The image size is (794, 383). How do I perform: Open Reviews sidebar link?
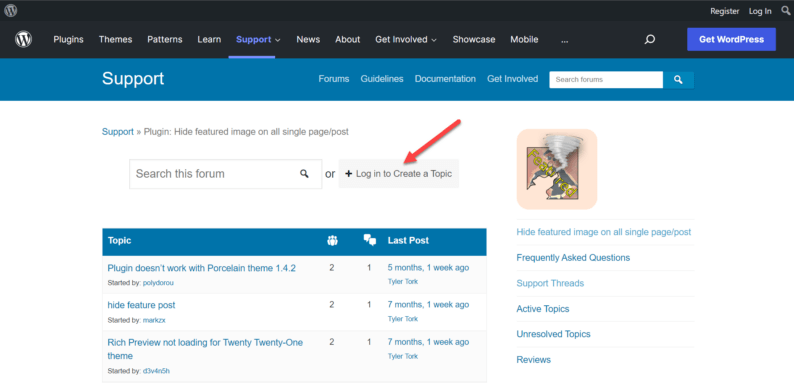(534, 360)
